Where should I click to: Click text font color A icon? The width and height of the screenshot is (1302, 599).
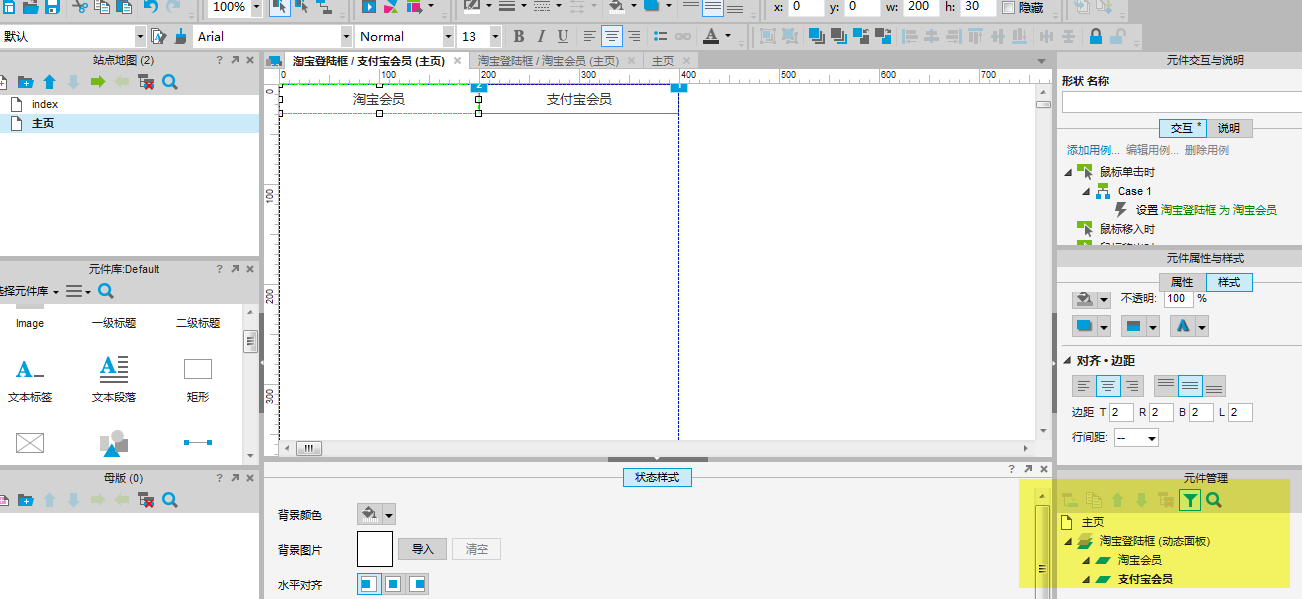click(711, 36)
